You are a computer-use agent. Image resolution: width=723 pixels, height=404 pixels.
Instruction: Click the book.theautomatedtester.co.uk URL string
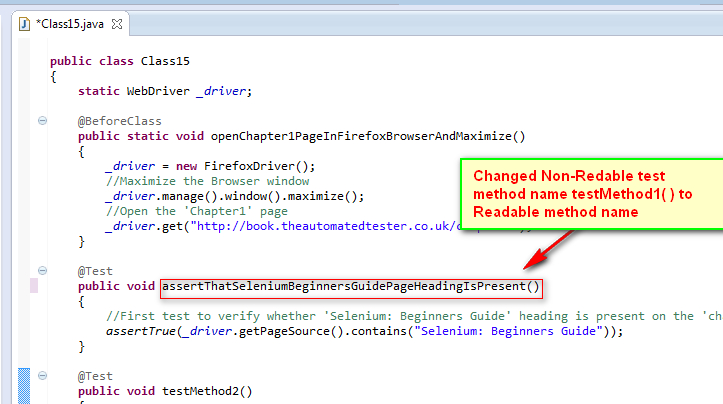[325, 226]
